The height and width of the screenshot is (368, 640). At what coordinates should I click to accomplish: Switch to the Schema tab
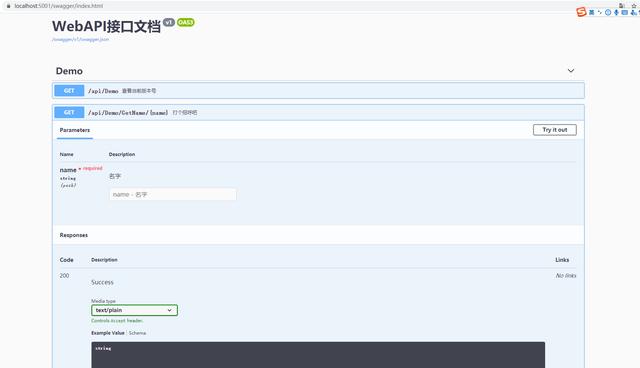137,333
